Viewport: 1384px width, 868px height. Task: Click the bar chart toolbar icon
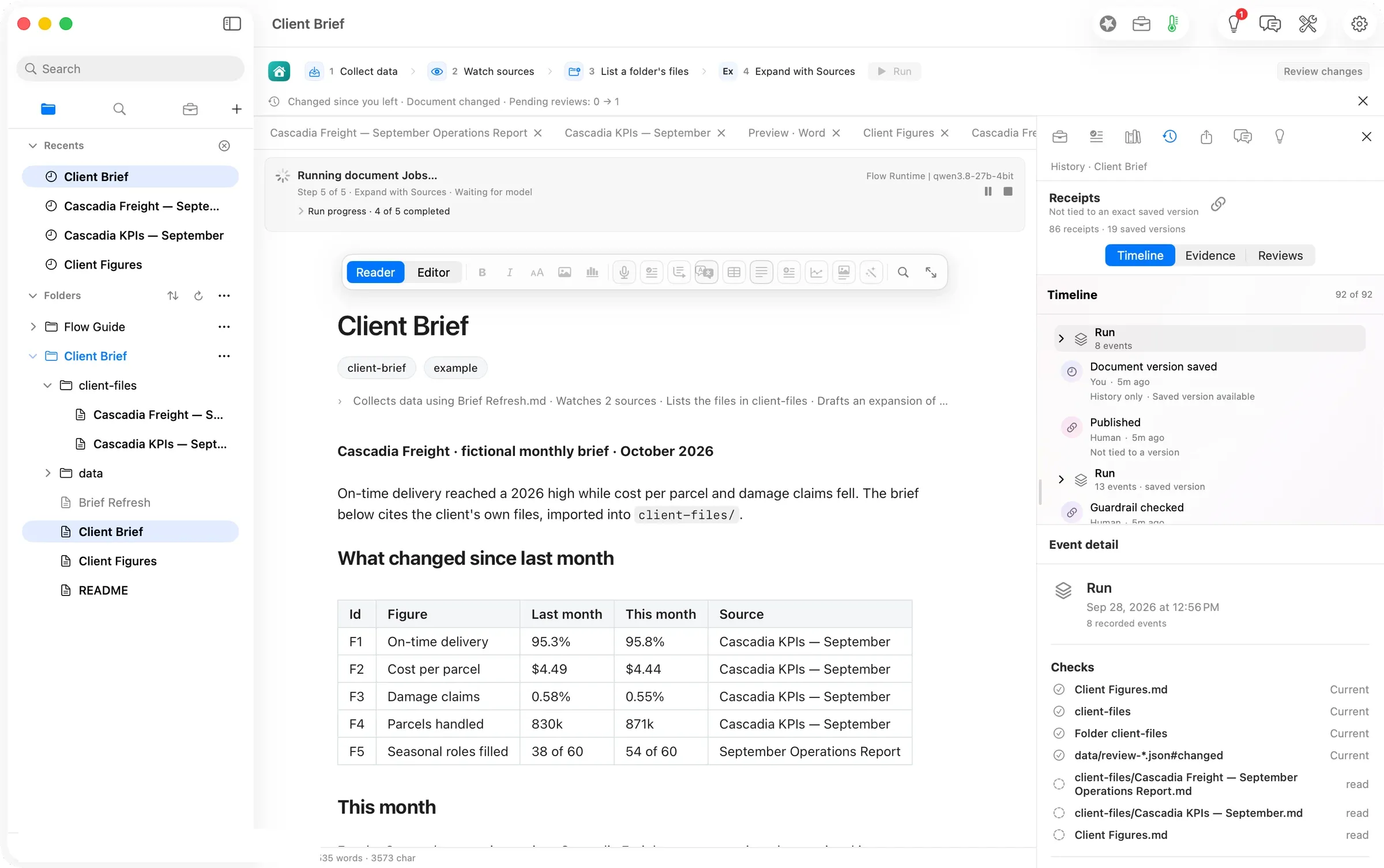click(x=592, y=273)
